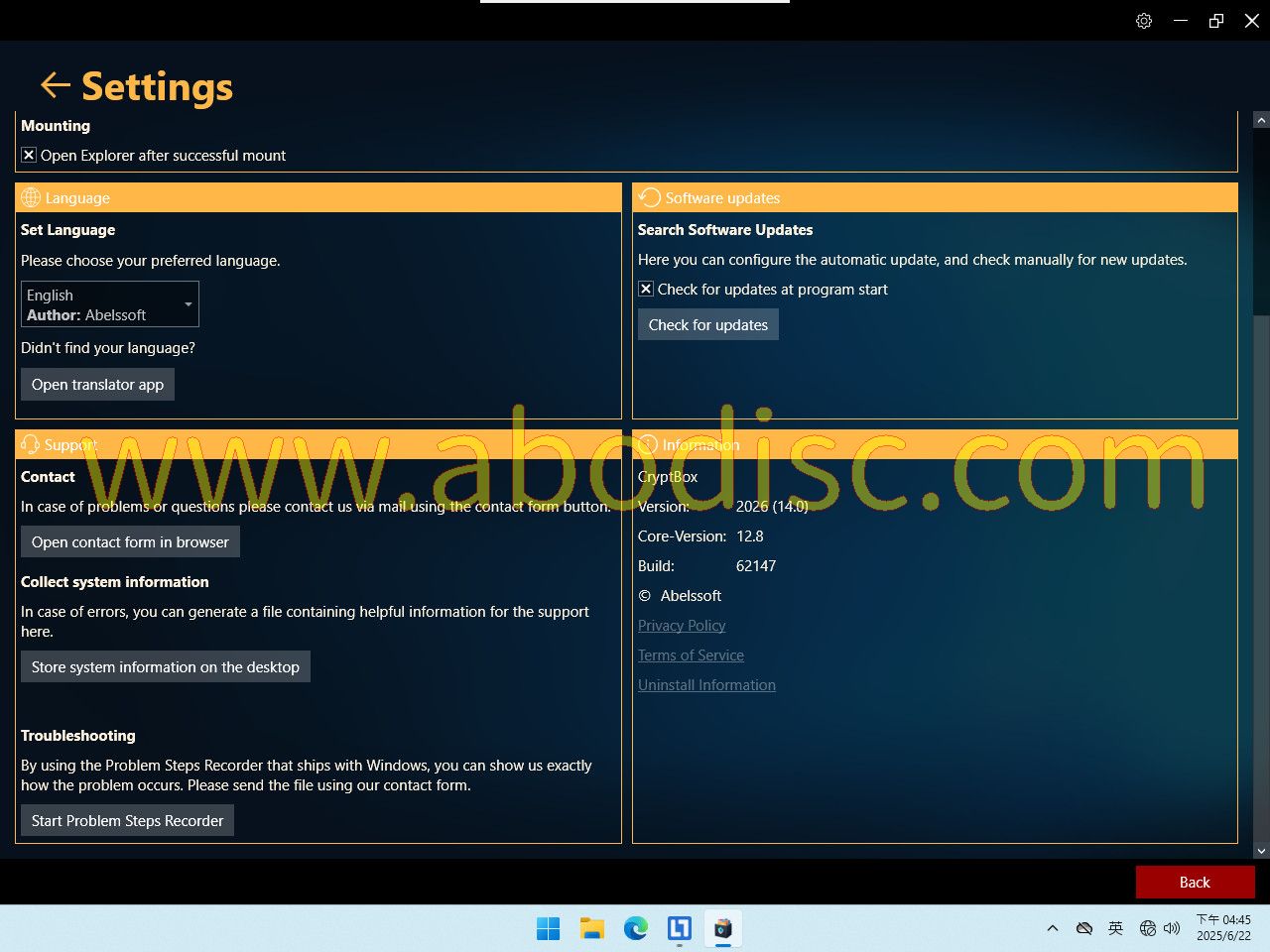Click the Search Software Updates heading
This screenshot has height=952, width=1270.
point(725,229)
